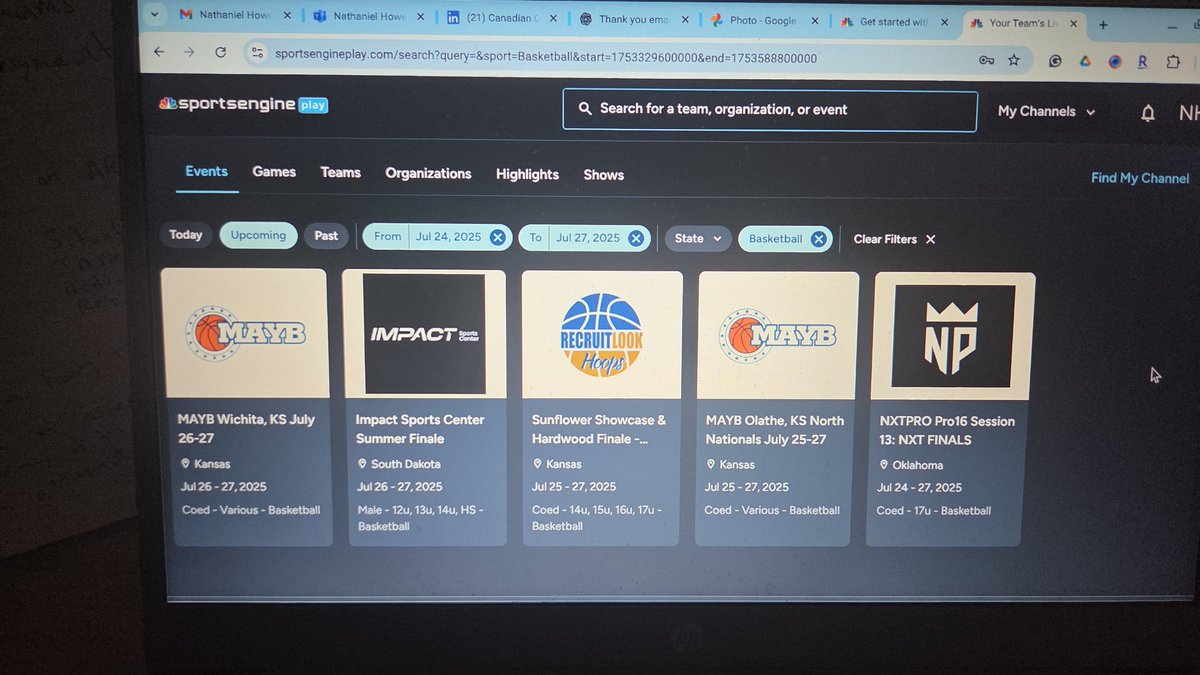The image size is (1200, 675).
Task: Switch to the Highlights tab
Action: pos(527,174)
